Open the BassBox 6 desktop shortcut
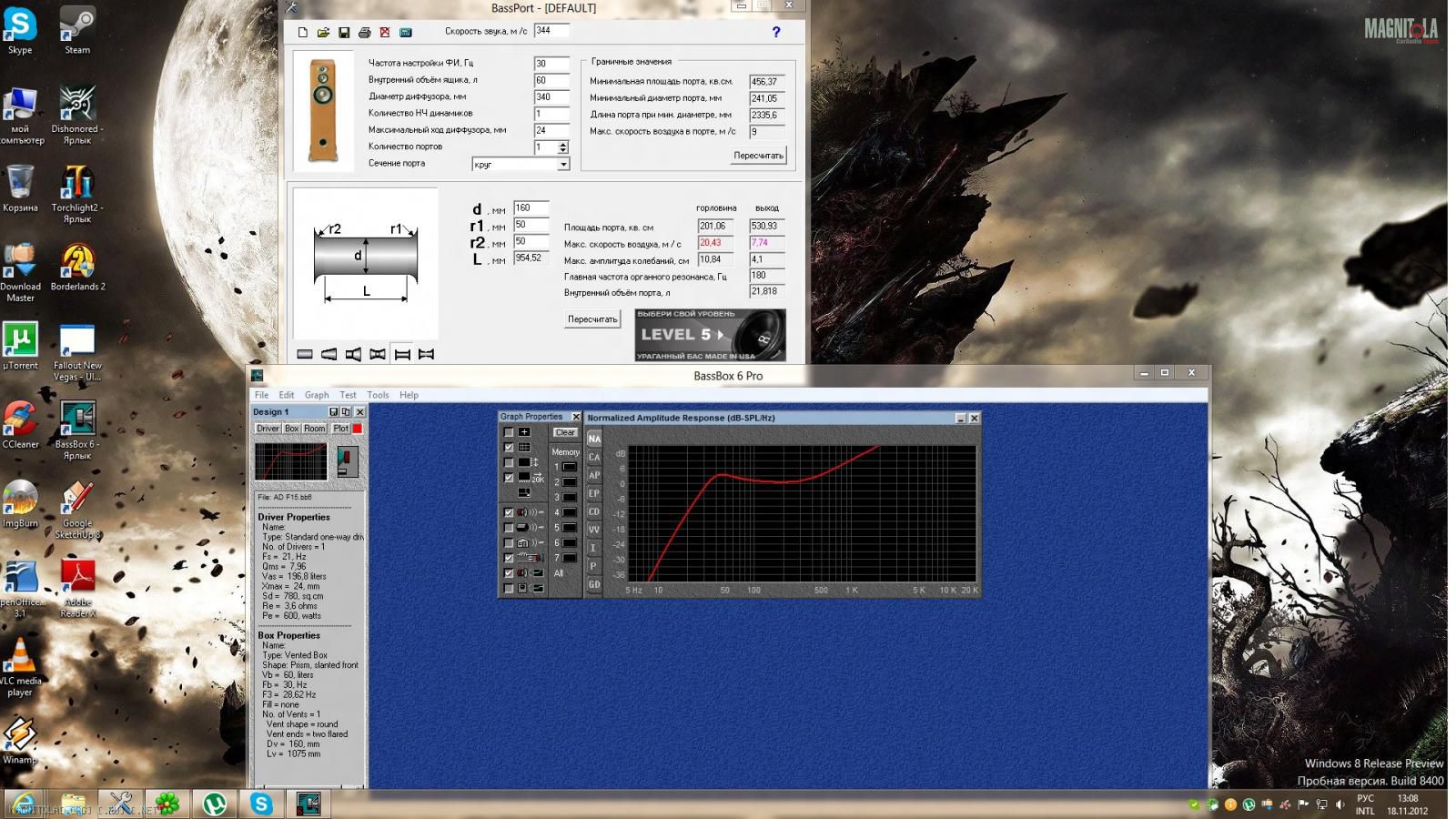This screenshot has width=1456, height=819. click(x=77, y=430)
